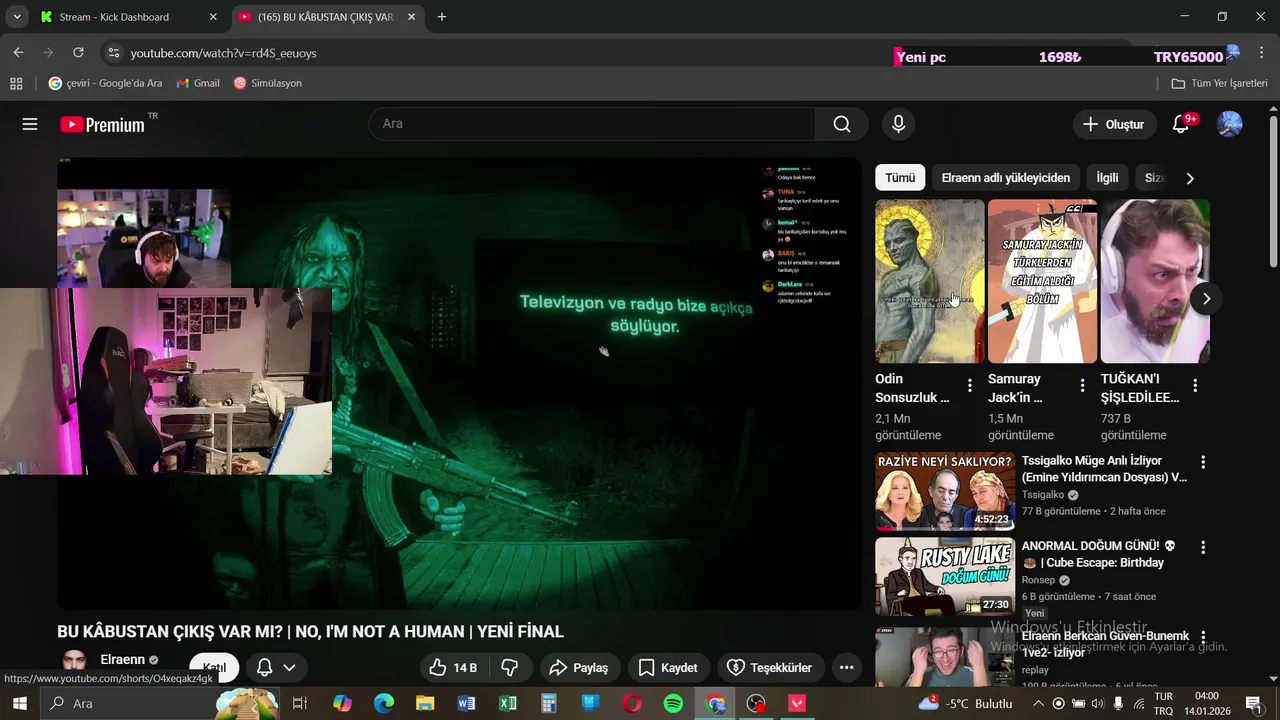Activate voice search microphone
1280x720 pixels.
pos(898,124)
